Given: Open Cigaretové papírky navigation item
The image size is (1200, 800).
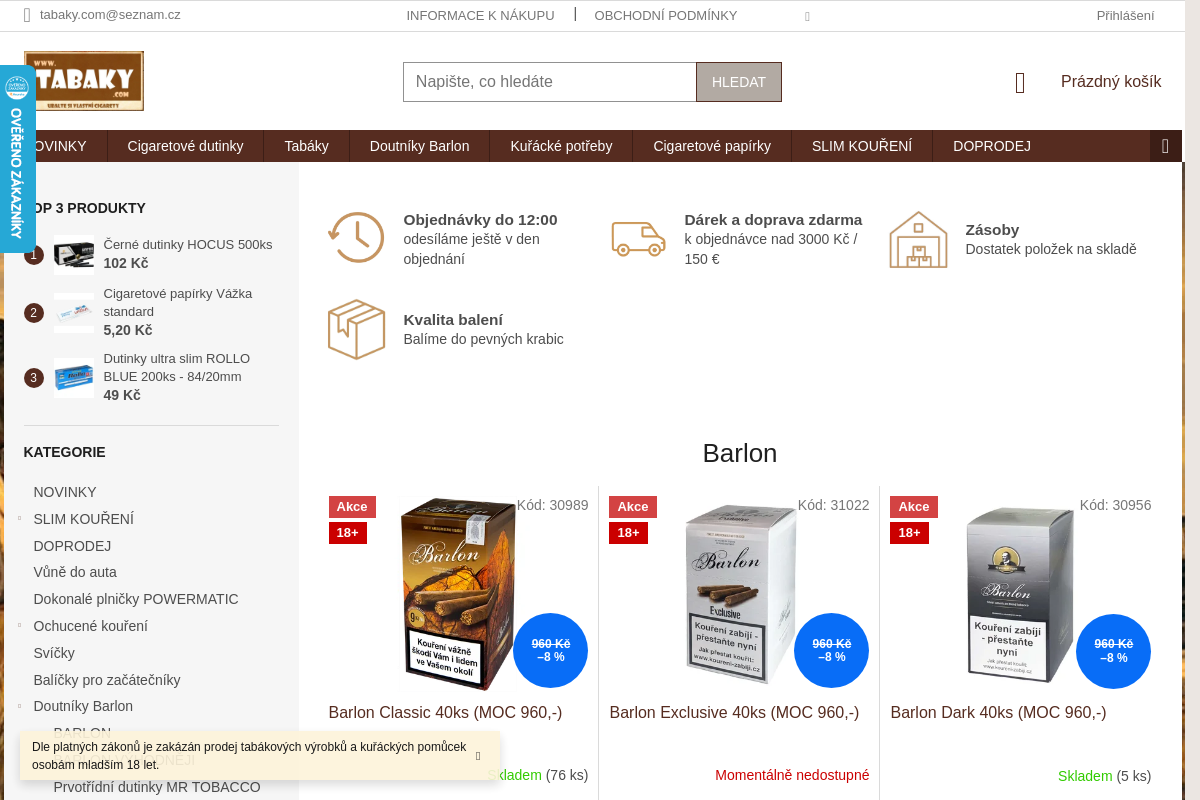Looking at the screenshot, I should tap(712, 146).
